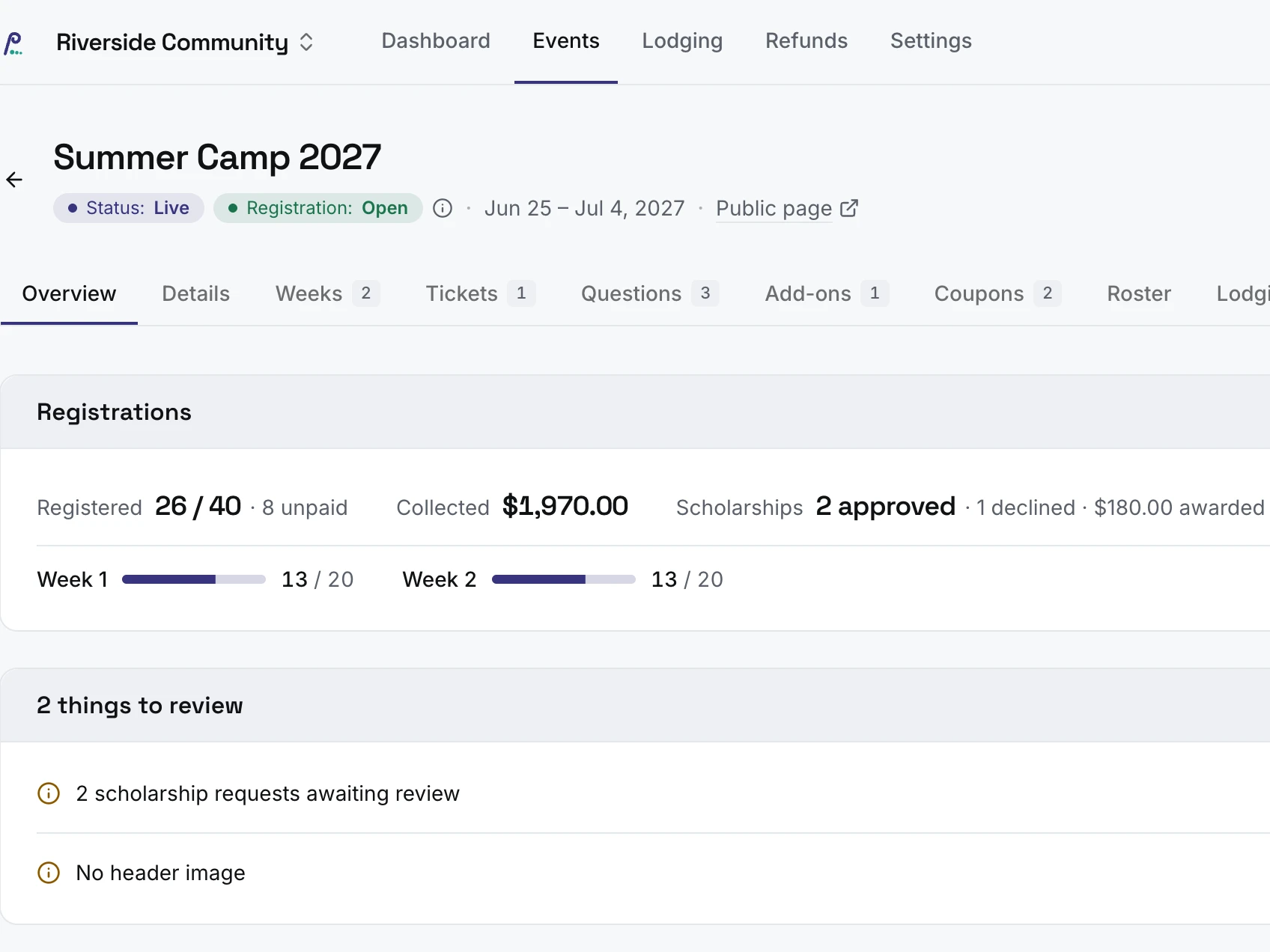Select the Events nav item
Viewport: 1270px width, 952px height.
tap(566, 40)
